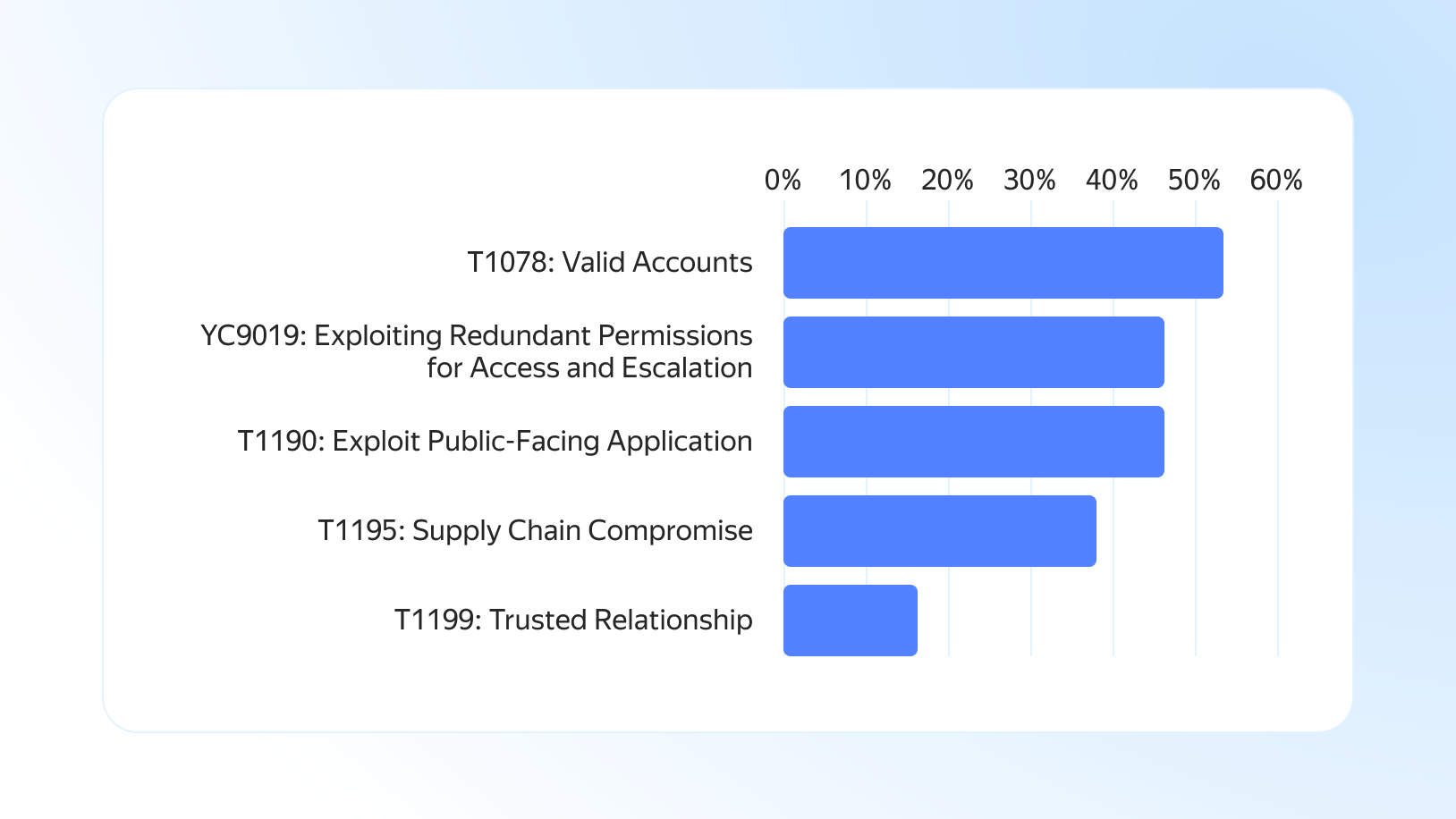Click the T1199 Trusted Relationship bar
This screenshot has width=1456, height=819.
coord(850,621)
